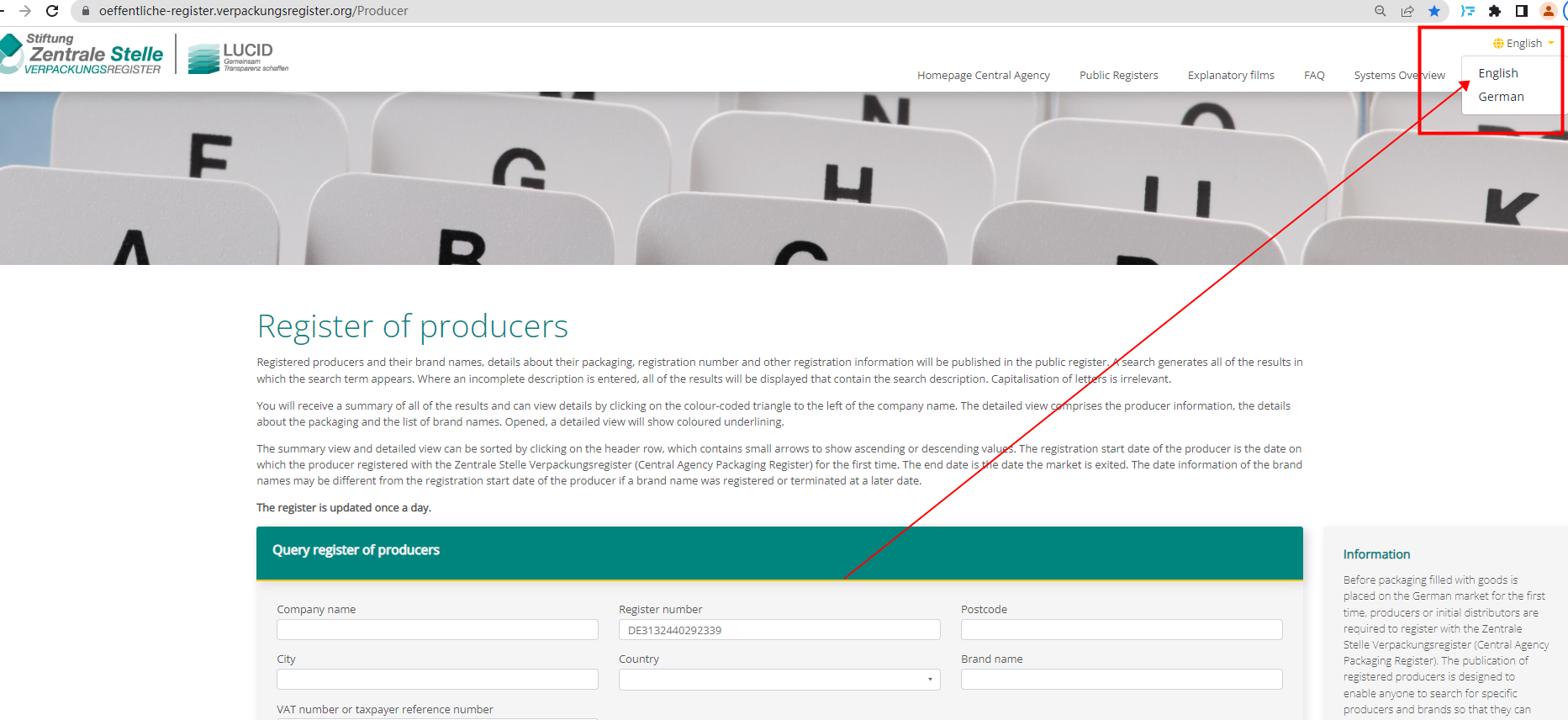Image resolution: width=1568 pixels, height=720 pixels.
Task: Click the browser reload page icon
Action: click(x=52, y=11)
